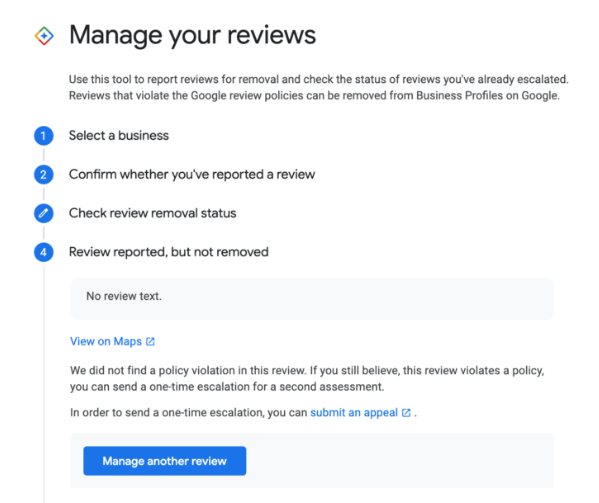This screenshot has width=599, height=503.
Task: Expand the Select a business step
Action: coord(119,136)
